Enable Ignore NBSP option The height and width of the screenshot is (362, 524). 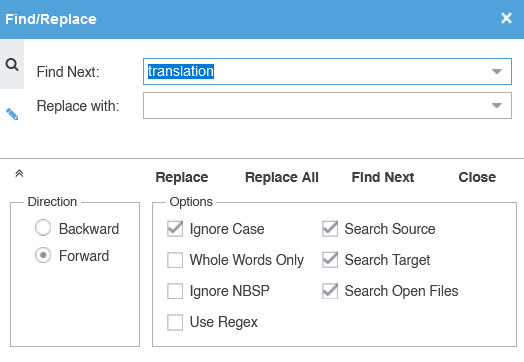[175, 291]
